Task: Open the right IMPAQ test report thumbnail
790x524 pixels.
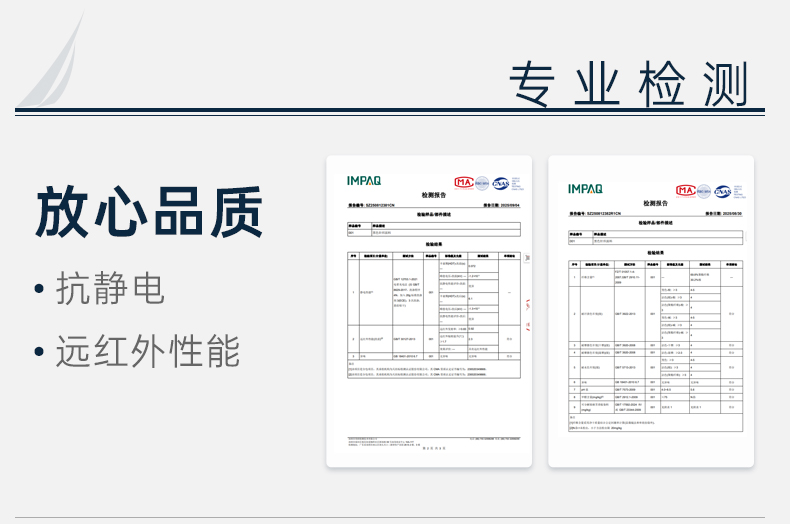Action: coord(651,311)
